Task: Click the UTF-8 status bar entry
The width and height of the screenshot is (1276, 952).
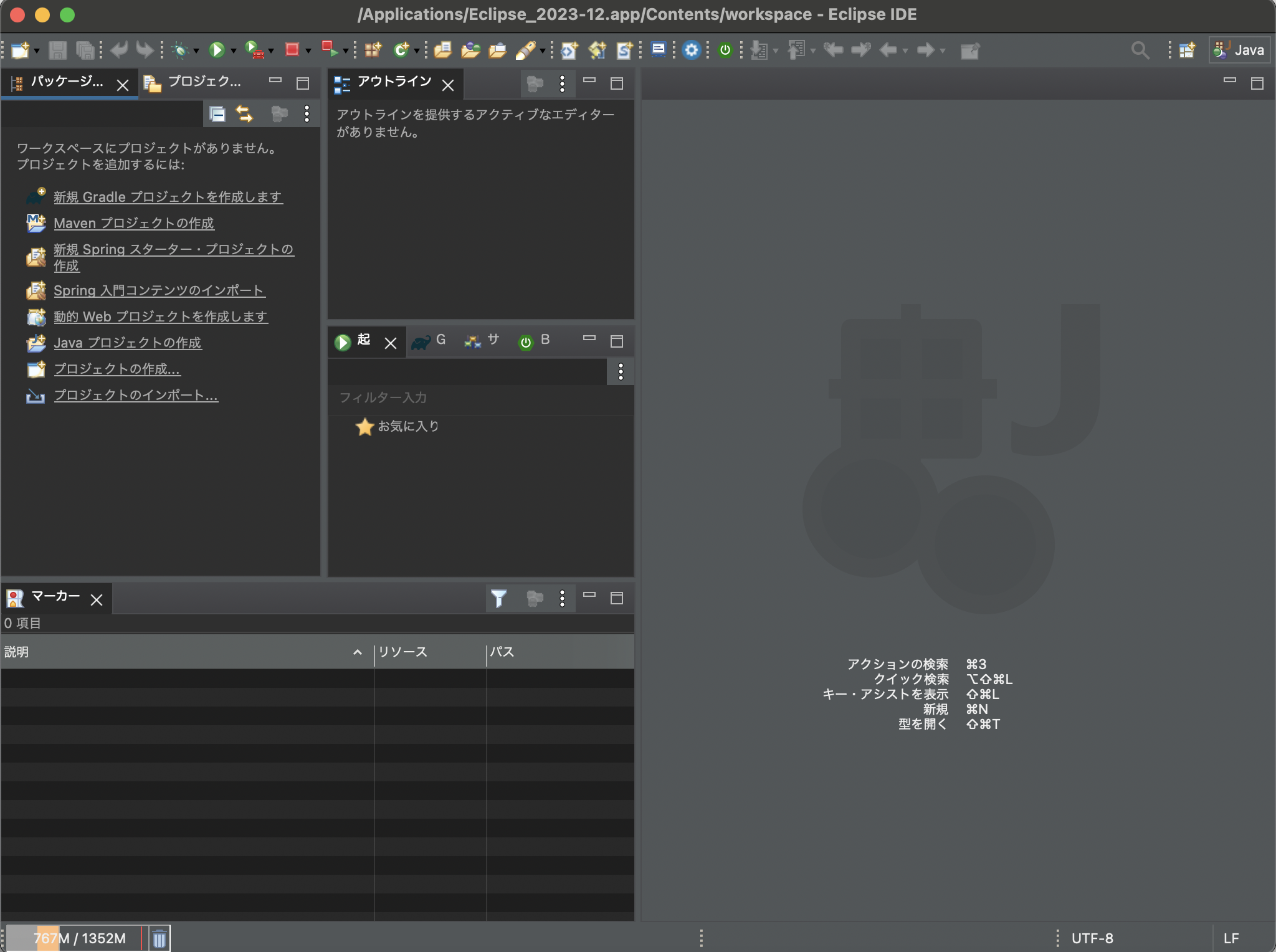Action: coord(1092,938)
